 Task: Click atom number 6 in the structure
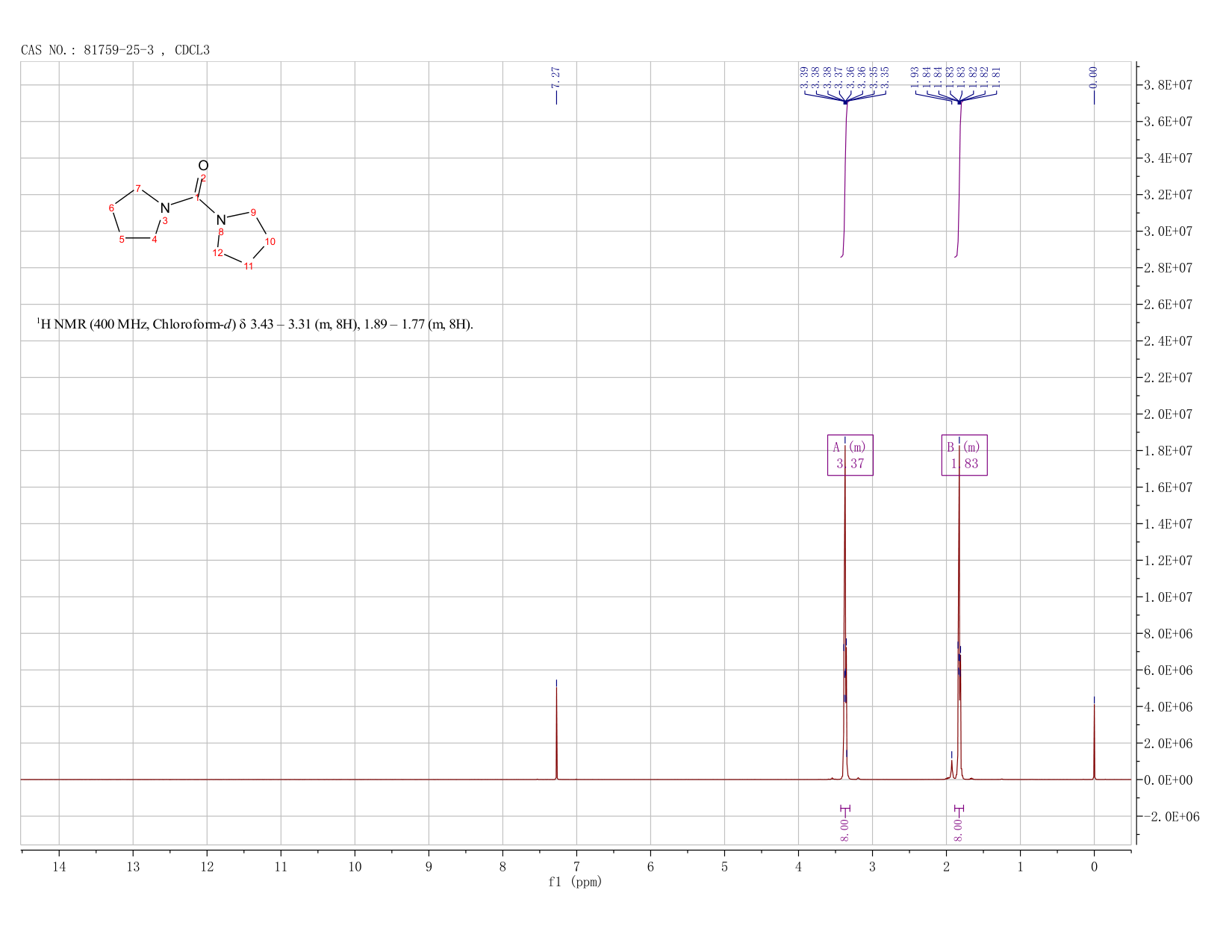pos(111,208)
